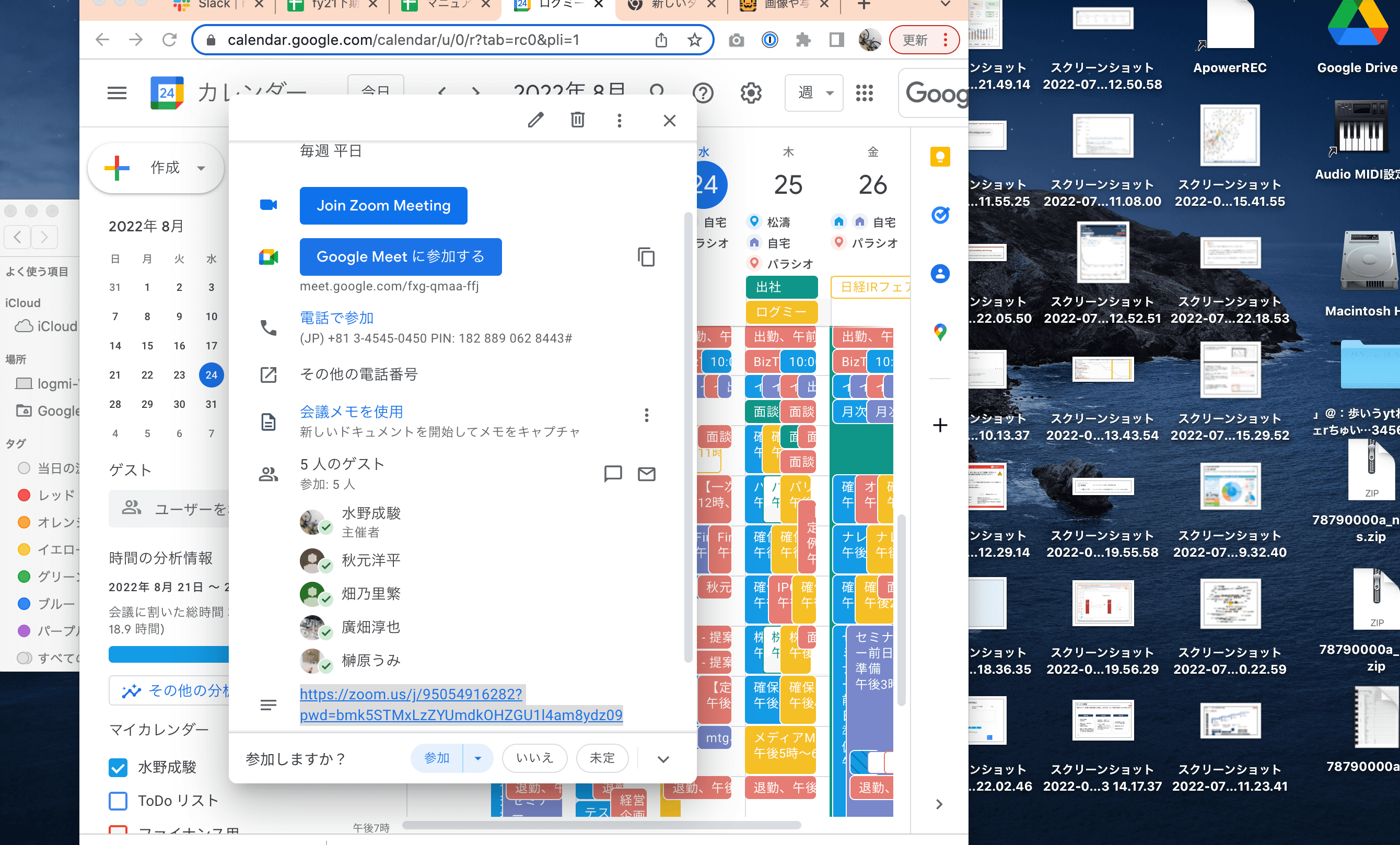Image resolution: width=1400 pixels, height=845 pixels.
Task: Switch to the 画像や写 browser tab
Action: pyautogui.click(x=785, y=5)
